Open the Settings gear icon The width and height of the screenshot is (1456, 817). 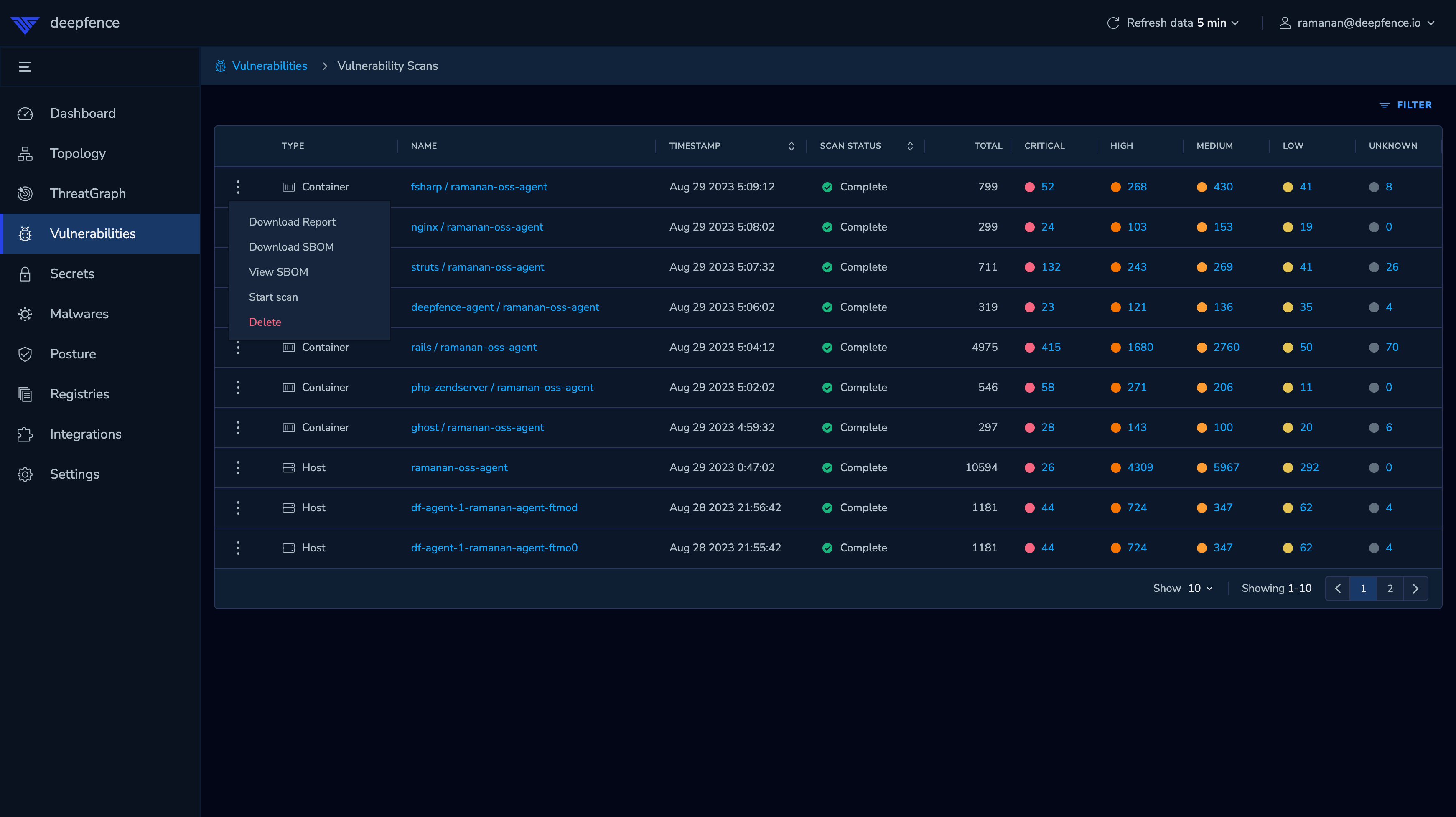pyautogui.click(x=25, y=474)
